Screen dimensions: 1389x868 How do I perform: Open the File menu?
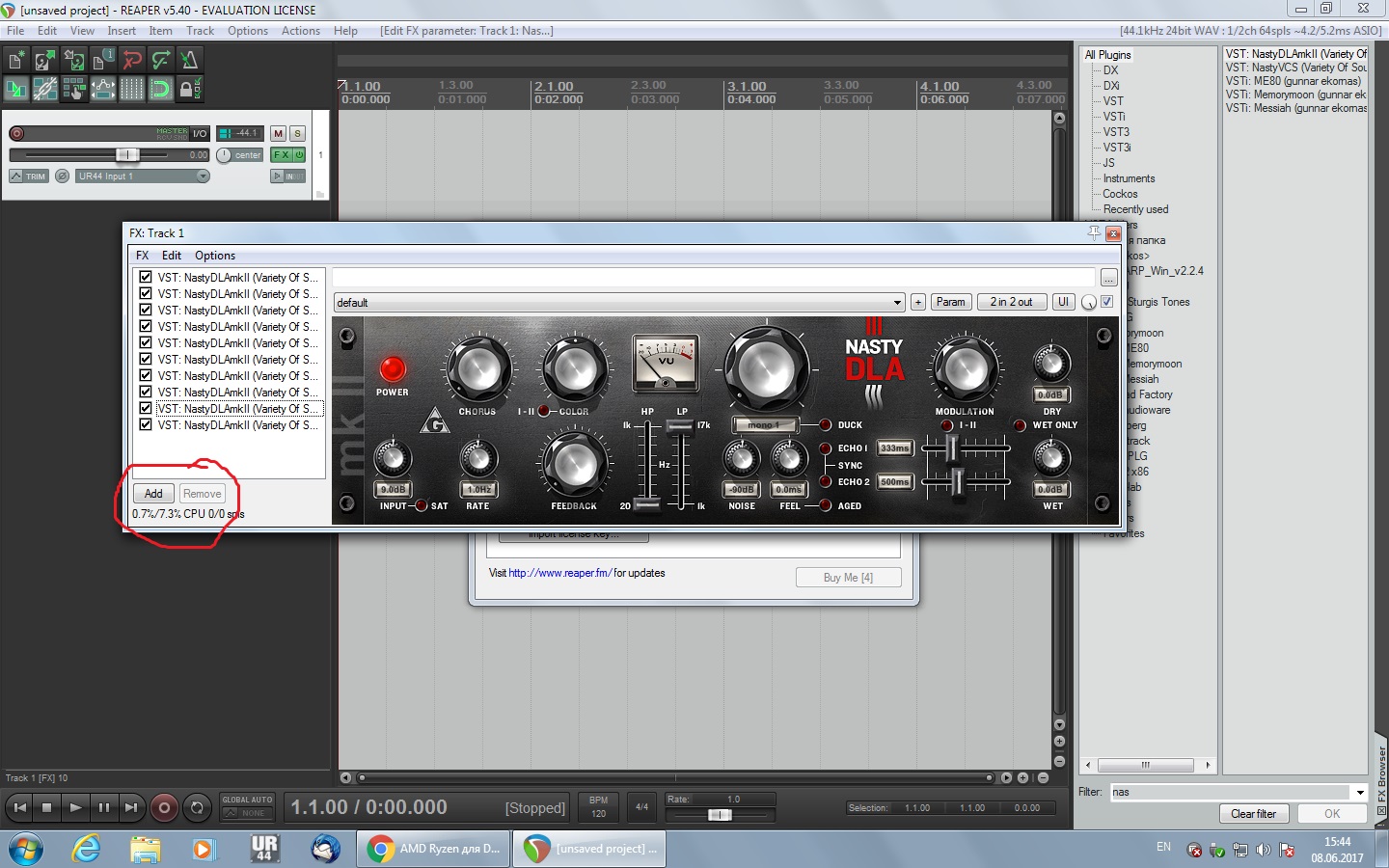tap(15, 31)
